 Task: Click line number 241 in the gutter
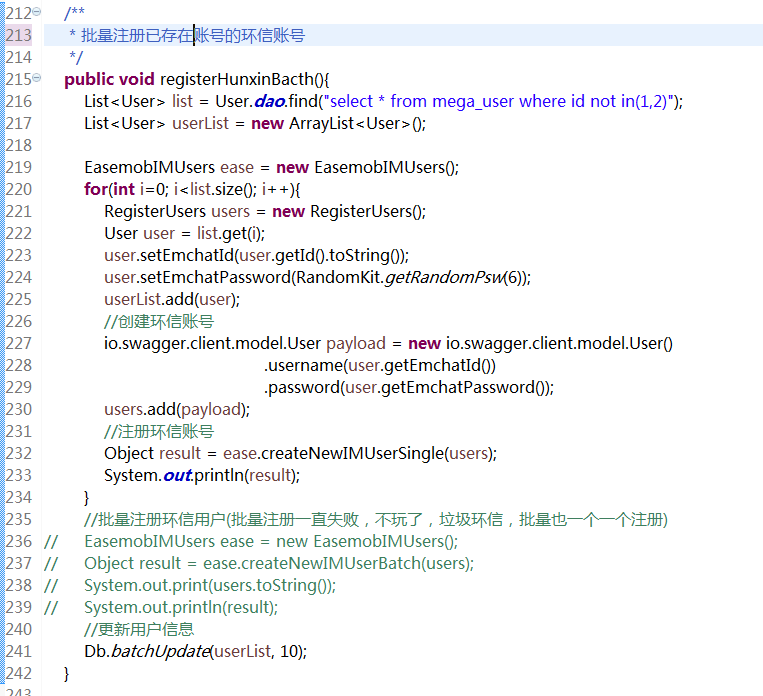click(18, 652)
